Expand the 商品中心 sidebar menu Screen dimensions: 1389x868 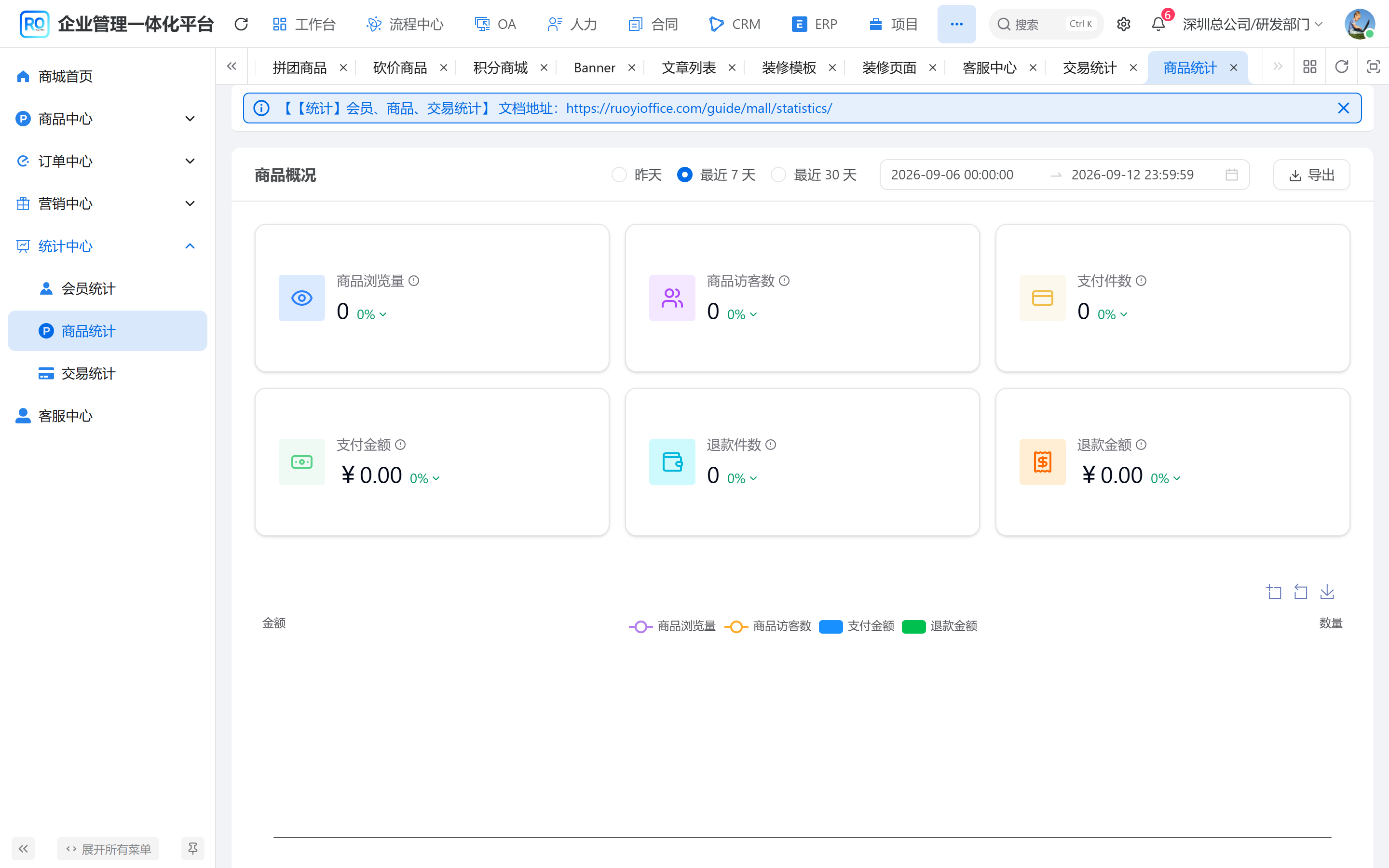point(108,119)
